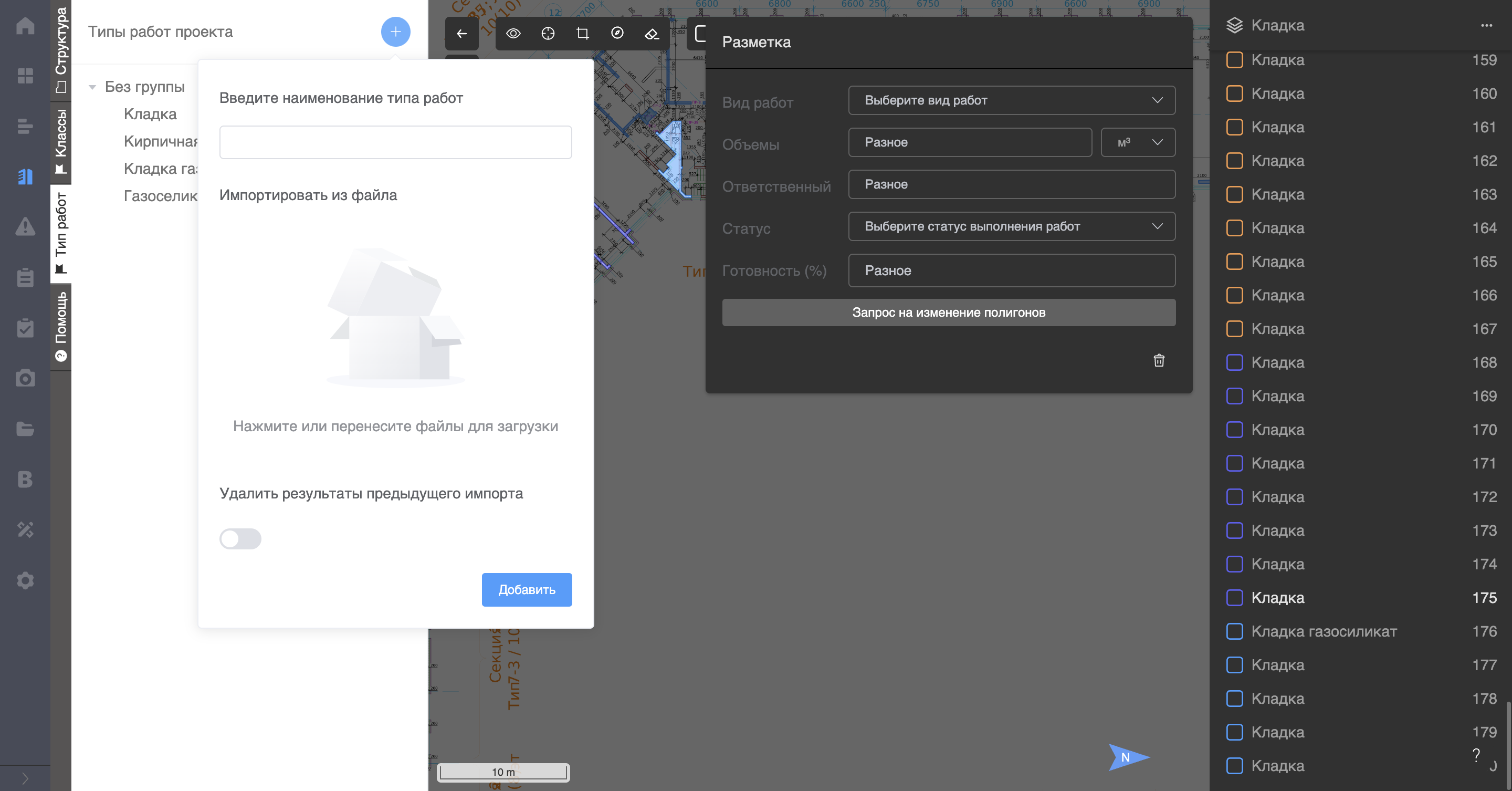This screenshot has width=1512, height=791.
Task: Open the dashboard grid icon in sidebar
Action: pyautogui.click(x=25, y=76)
